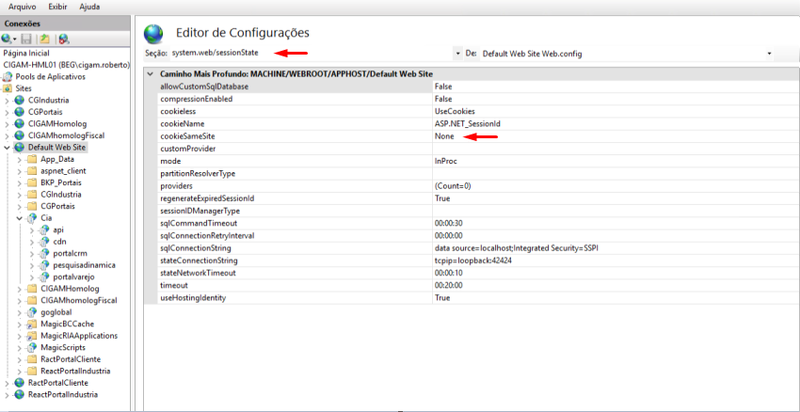The width and height of the screenshot is (800, 412).
Task: Expand the top-level RactPortalCliente site node
Action: click(7, 383)
